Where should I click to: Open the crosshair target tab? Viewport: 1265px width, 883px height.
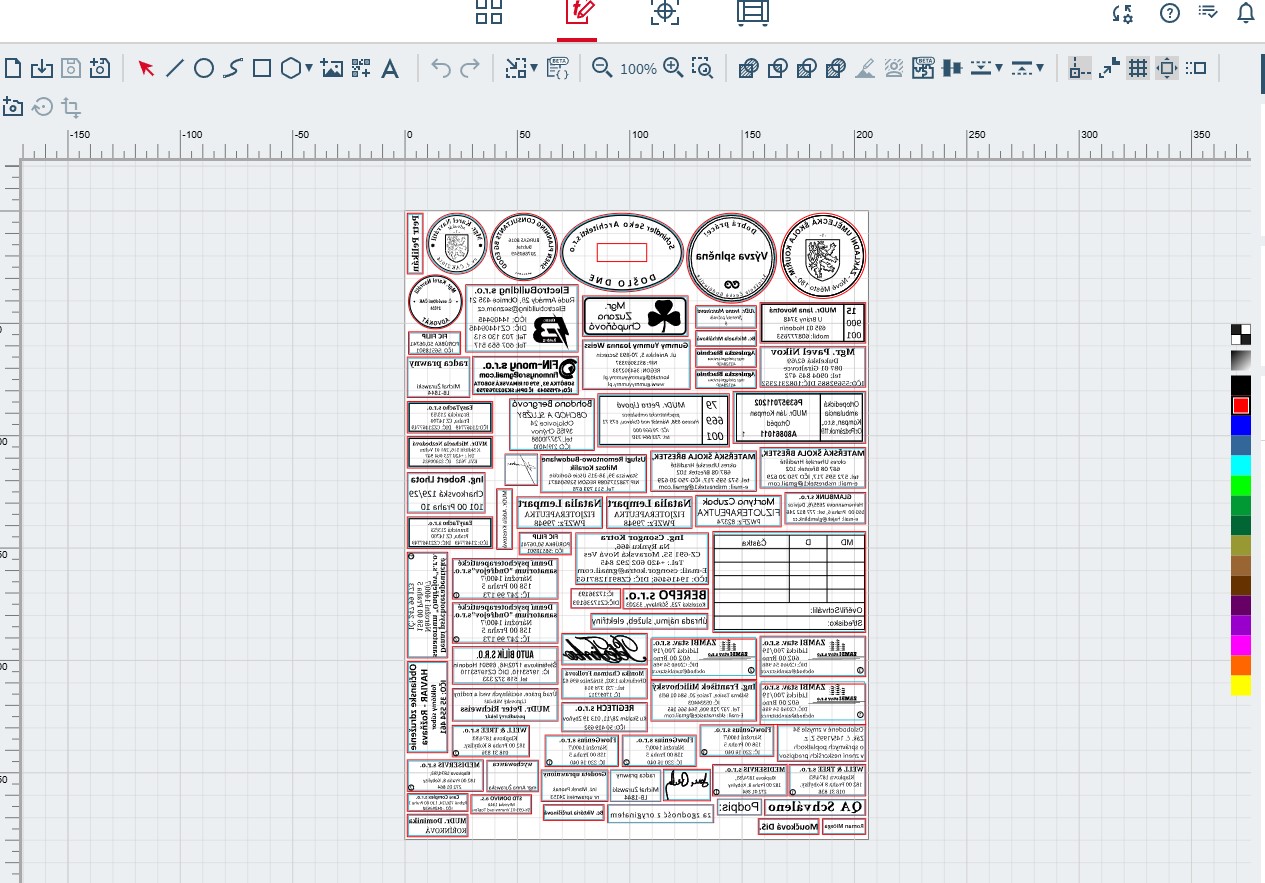click(664, 13)
